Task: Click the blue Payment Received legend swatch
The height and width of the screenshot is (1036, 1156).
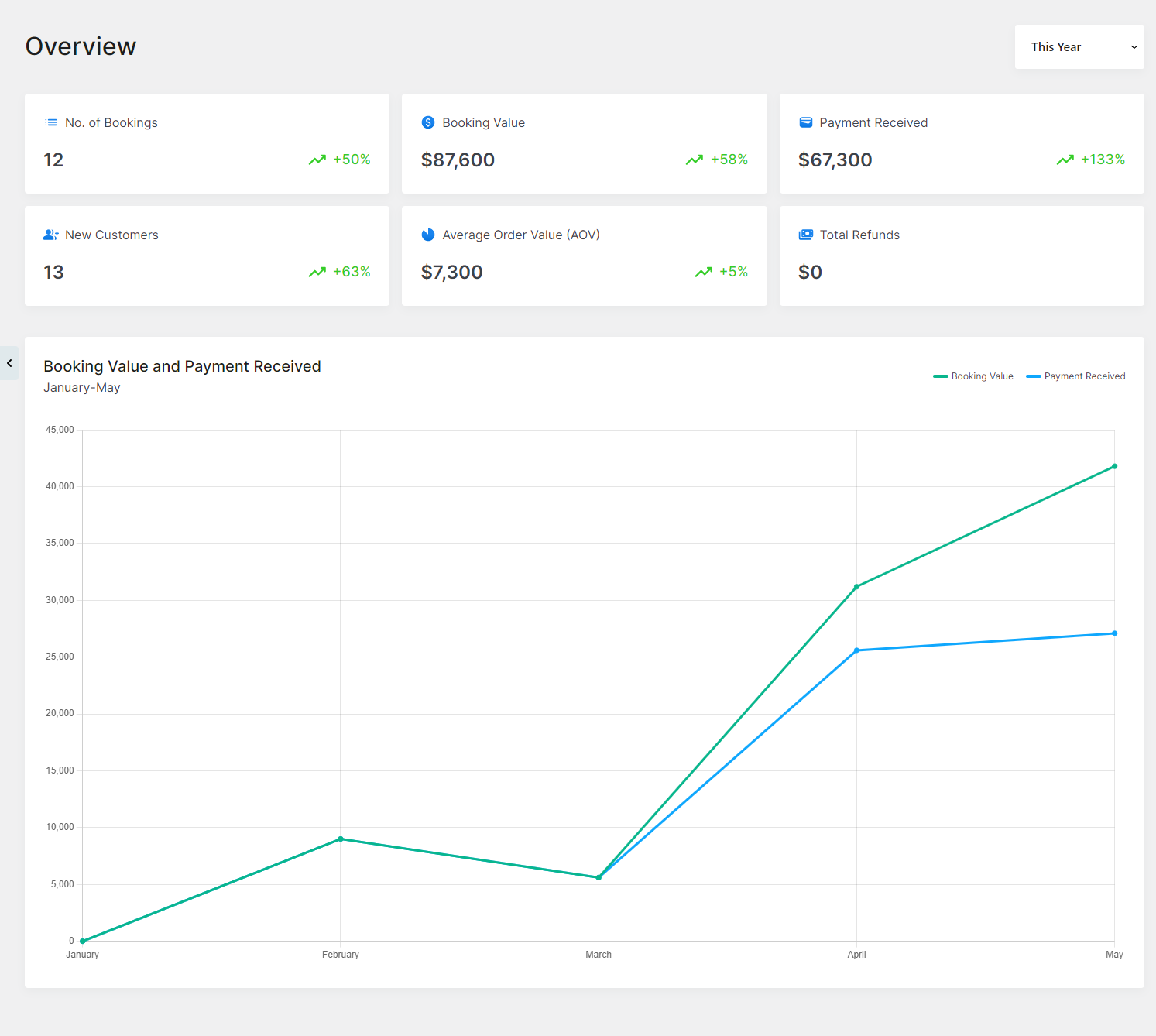Action: [x=1034, y=376]
